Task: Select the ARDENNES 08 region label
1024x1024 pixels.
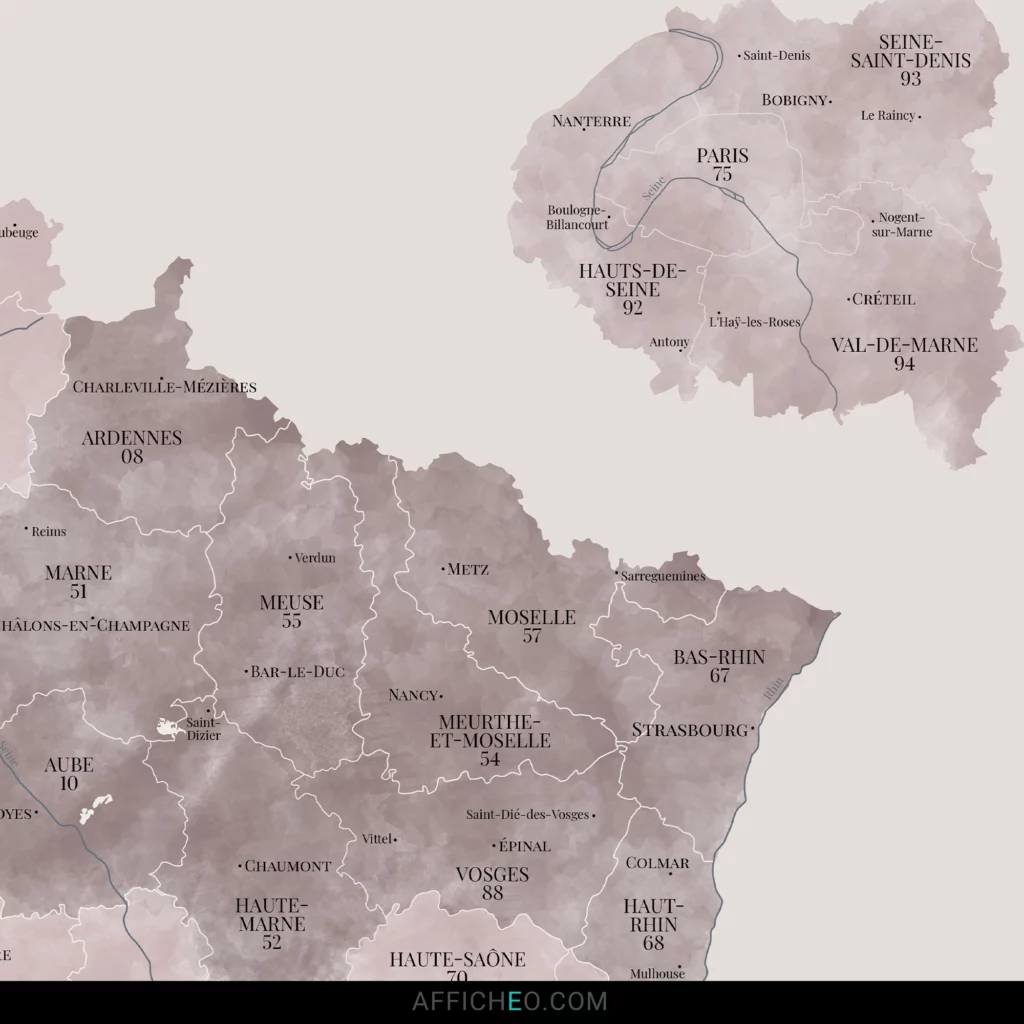Action: [x=132, y=447]
